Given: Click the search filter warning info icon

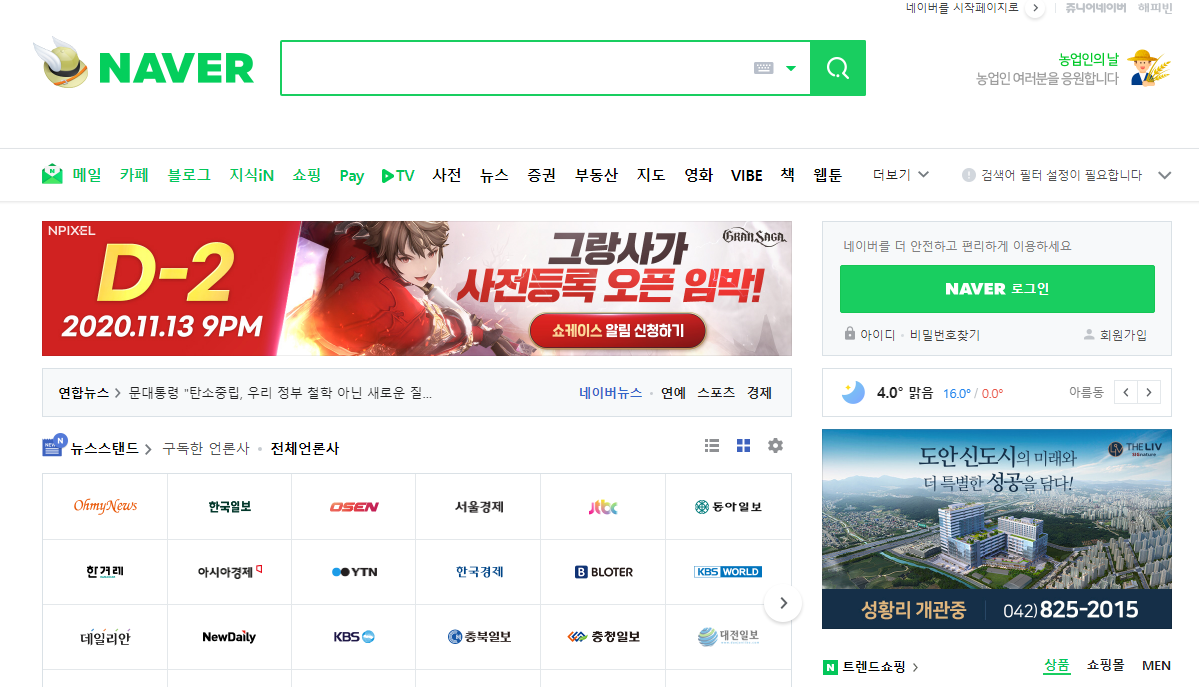Looking at the screenshot, I should coord(969,175).
